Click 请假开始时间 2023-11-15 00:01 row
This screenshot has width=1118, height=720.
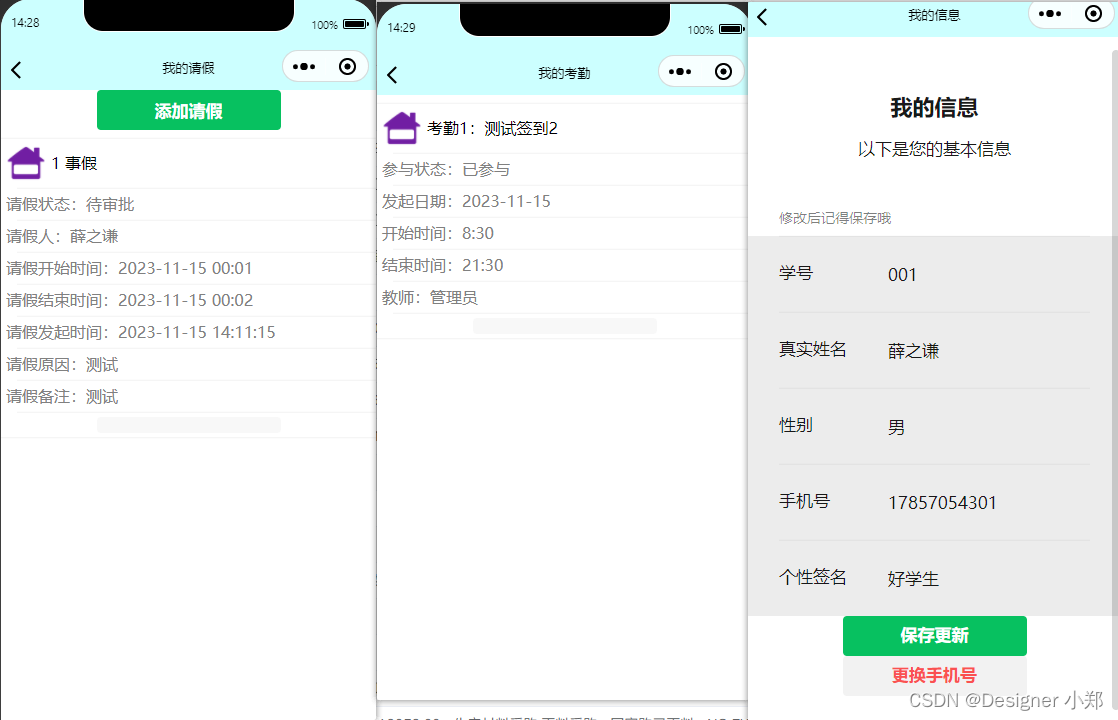coord(188,269)
